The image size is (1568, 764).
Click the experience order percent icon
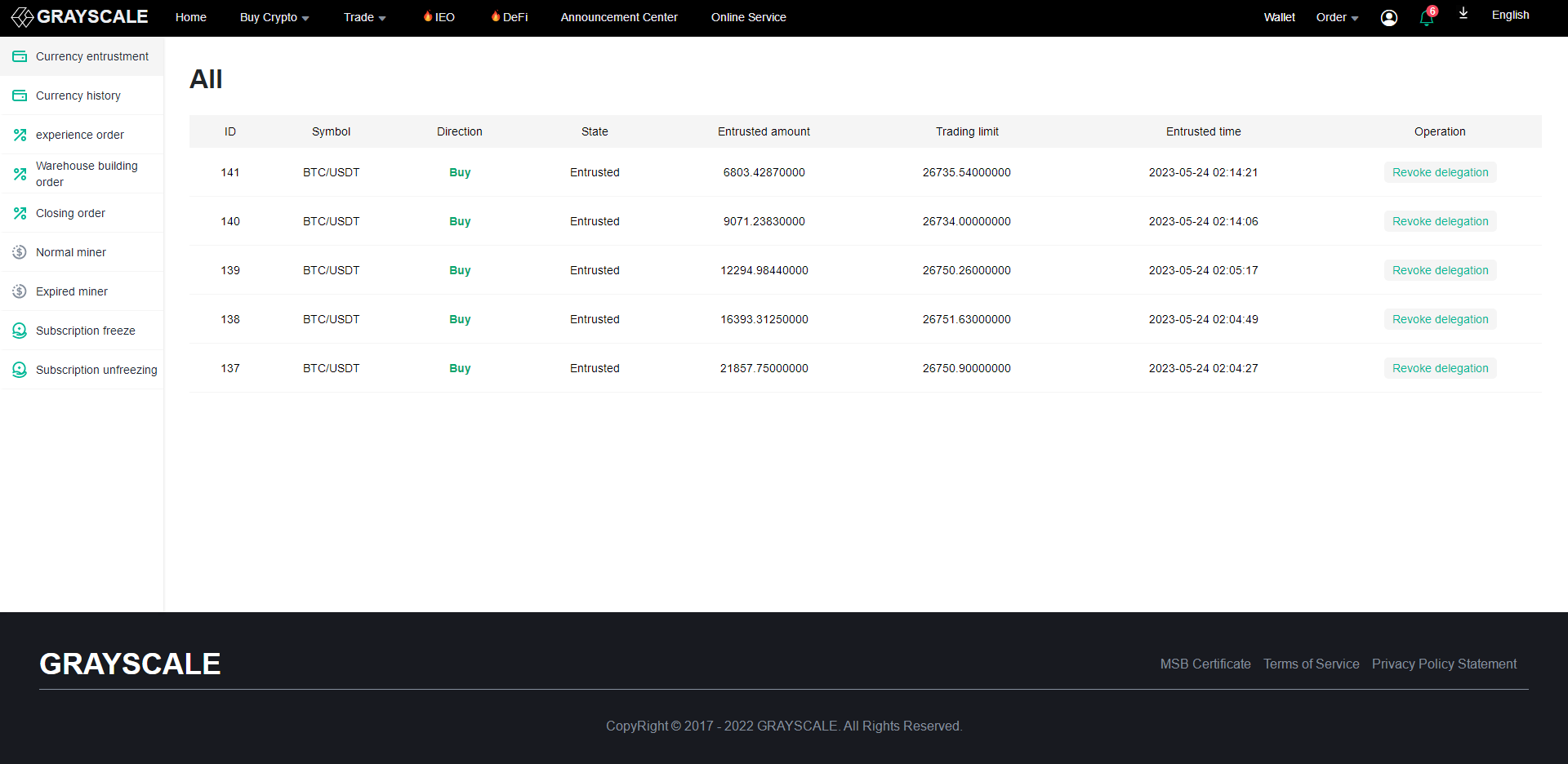coord(20,135)
